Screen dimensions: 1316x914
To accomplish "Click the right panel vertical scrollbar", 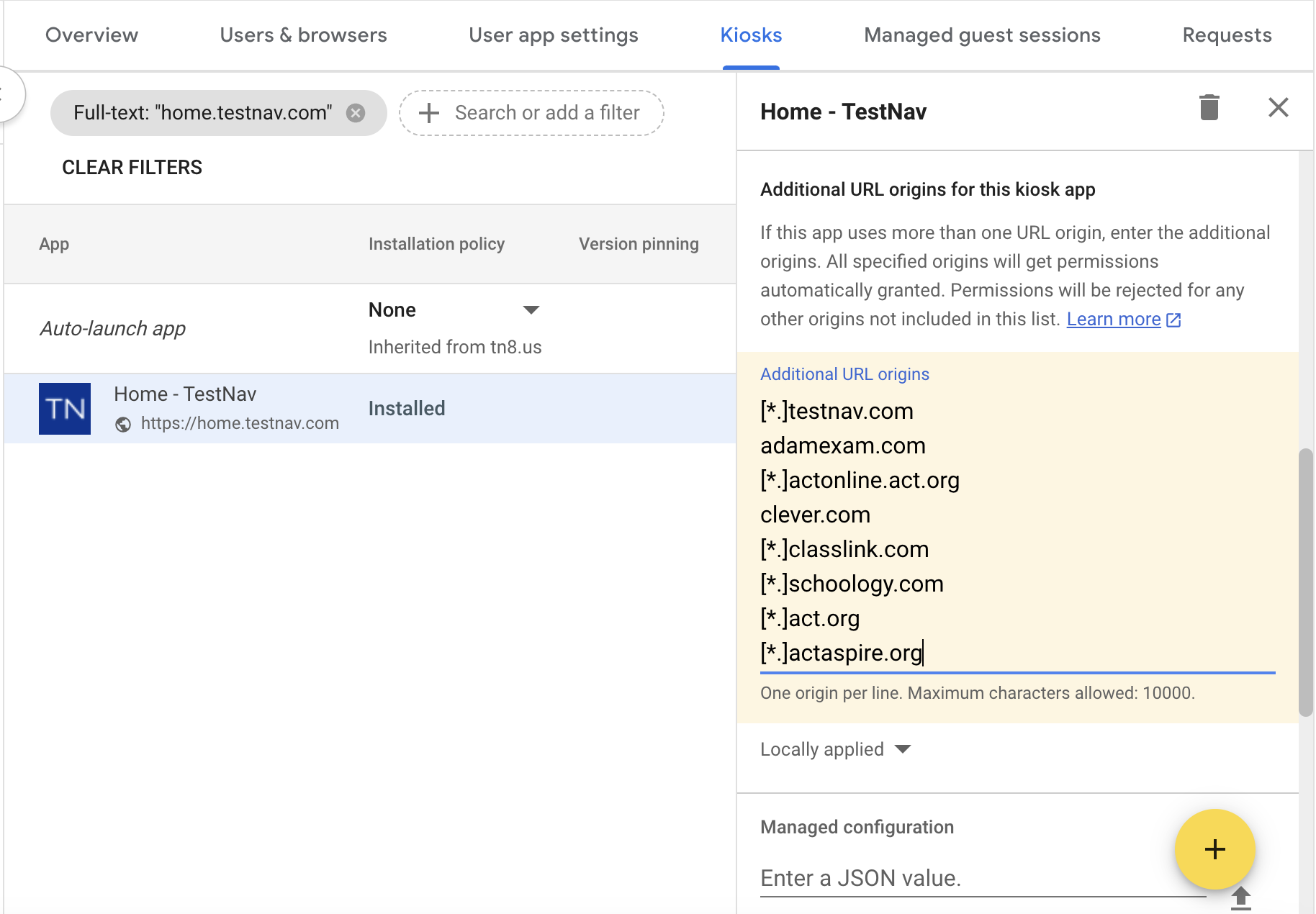I will [x=1305, y=583].
